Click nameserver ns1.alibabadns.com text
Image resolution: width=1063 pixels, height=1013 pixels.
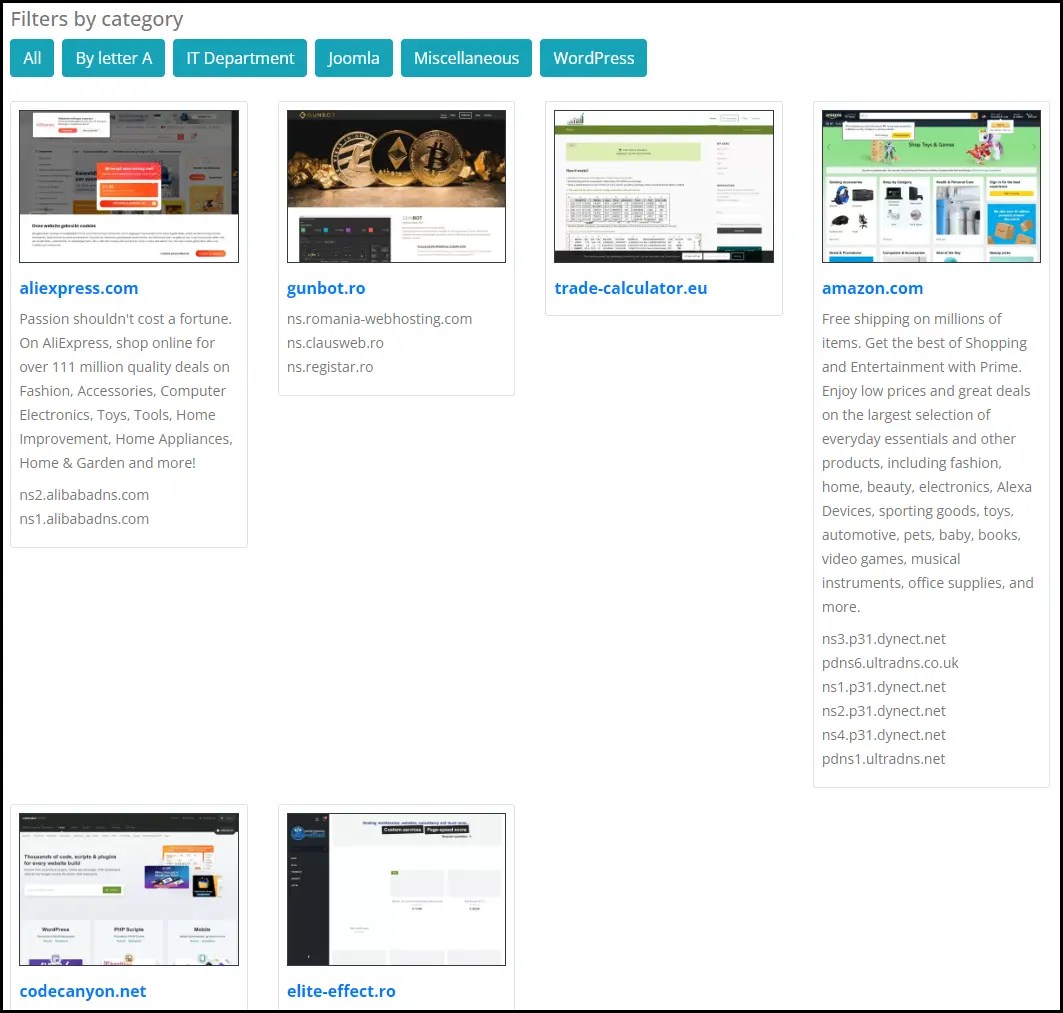(x=84, y=519)
